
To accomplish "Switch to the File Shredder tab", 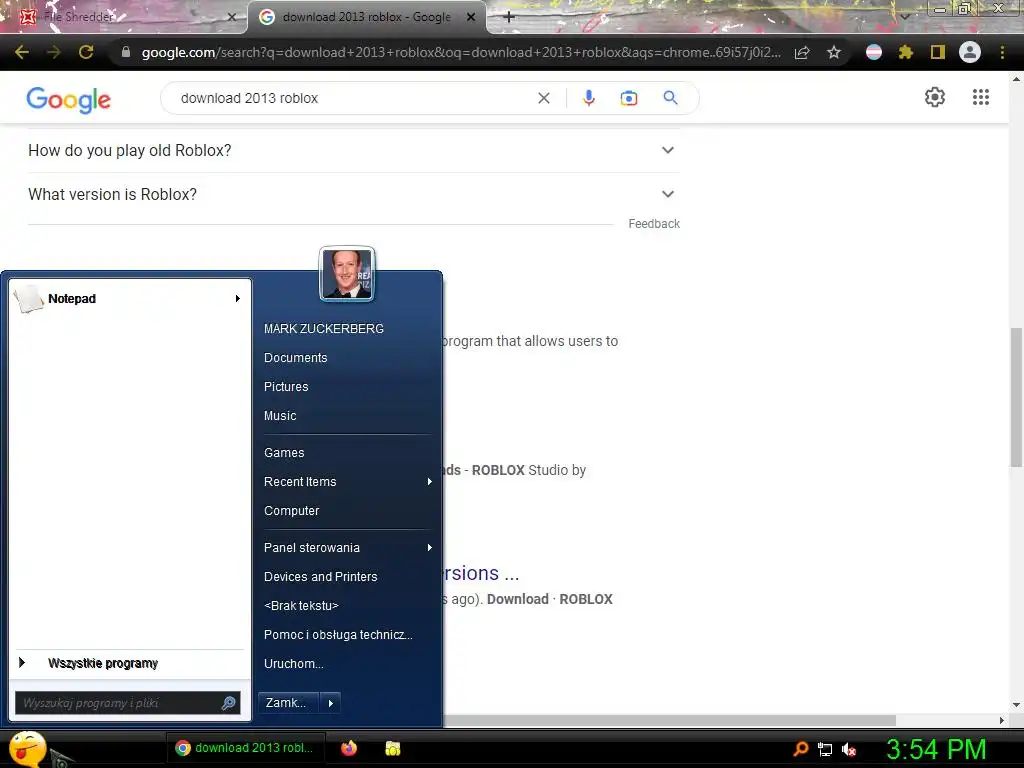I will pyautogui.click(x=124, y=17).
